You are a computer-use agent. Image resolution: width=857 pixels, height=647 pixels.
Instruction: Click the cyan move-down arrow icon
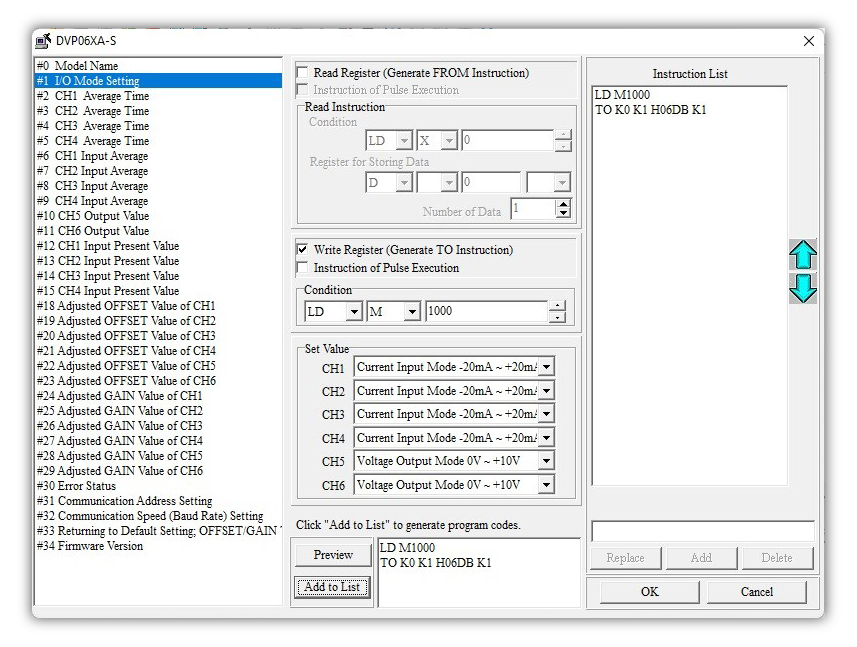pyautogui.click(x=802, y=288)
